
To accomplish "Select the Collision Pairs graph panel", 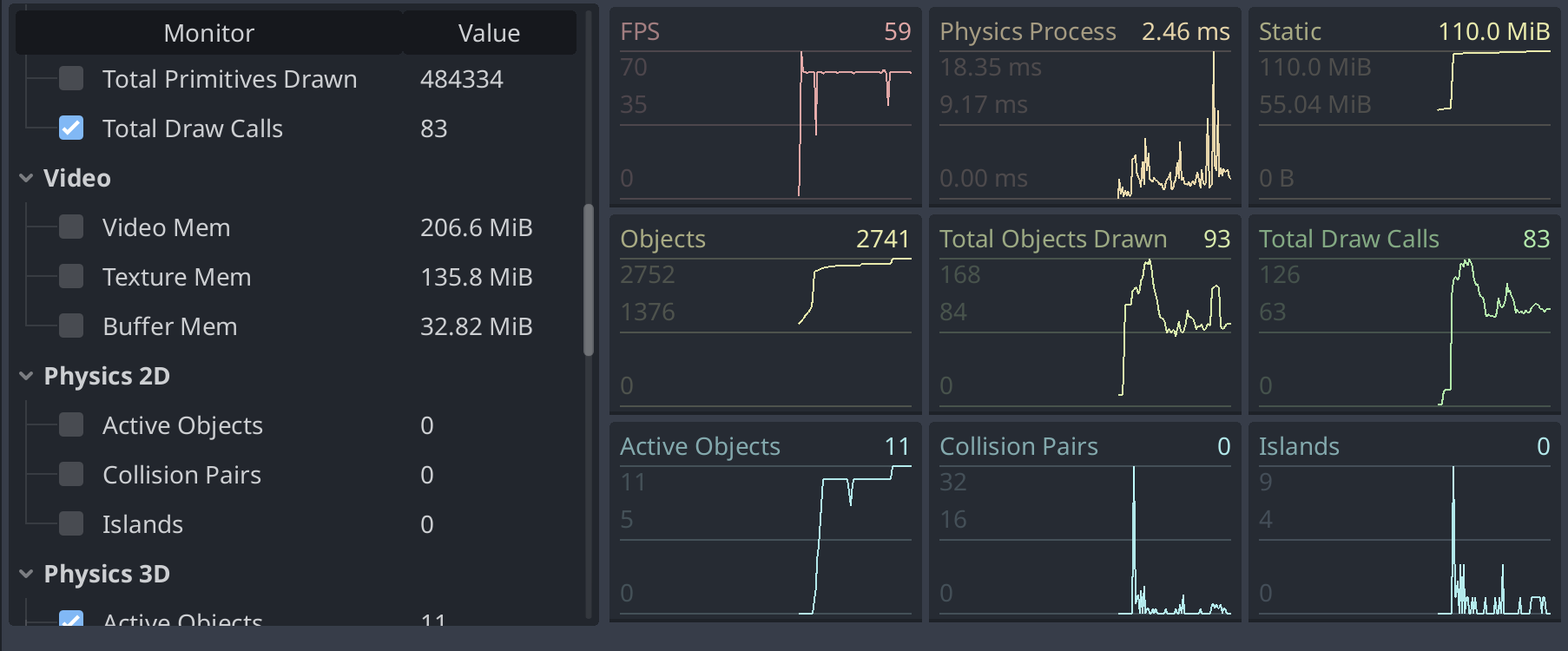I will click(1084, 521).
